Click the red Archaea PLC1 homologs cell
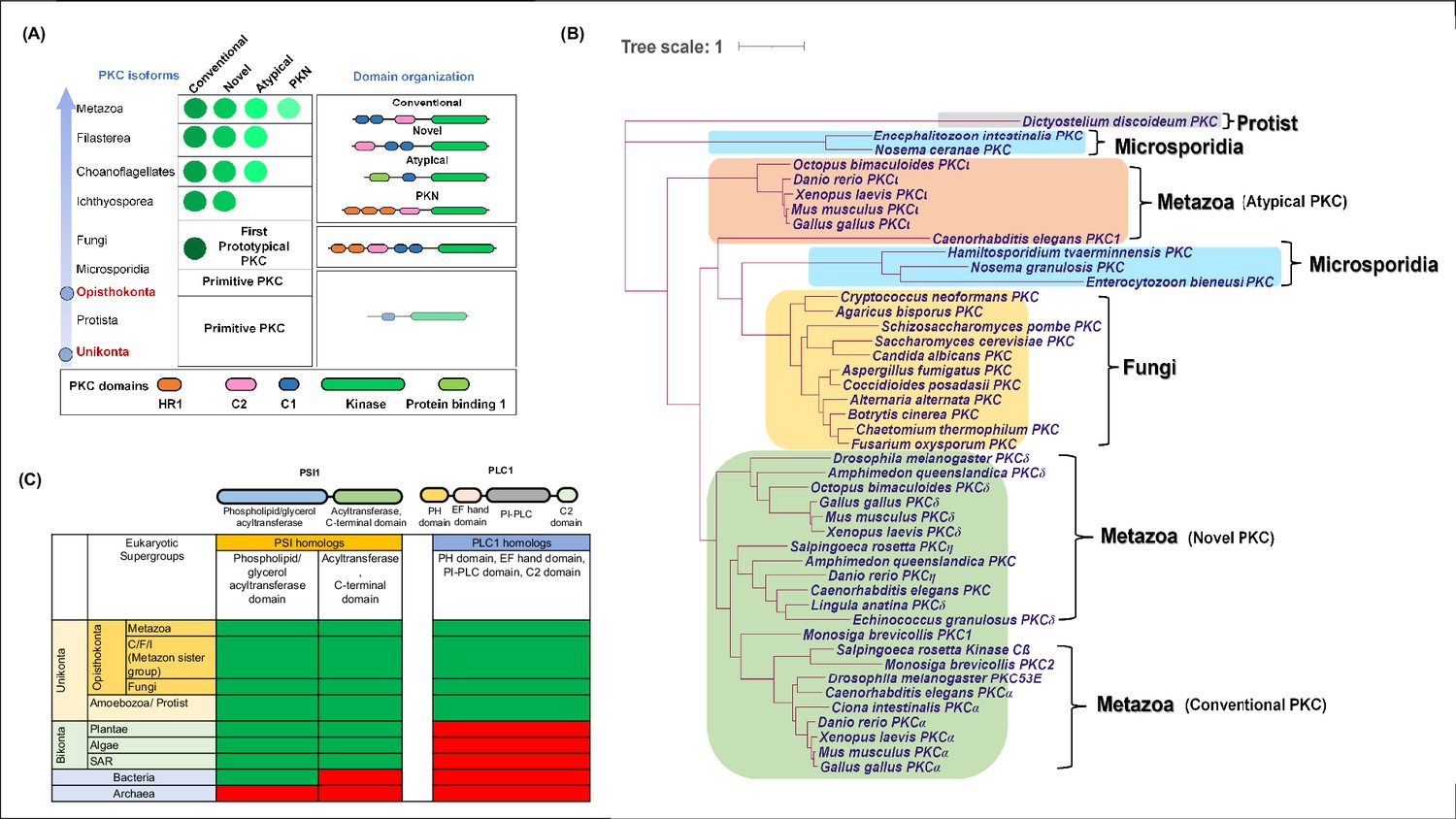 (512, 794)
